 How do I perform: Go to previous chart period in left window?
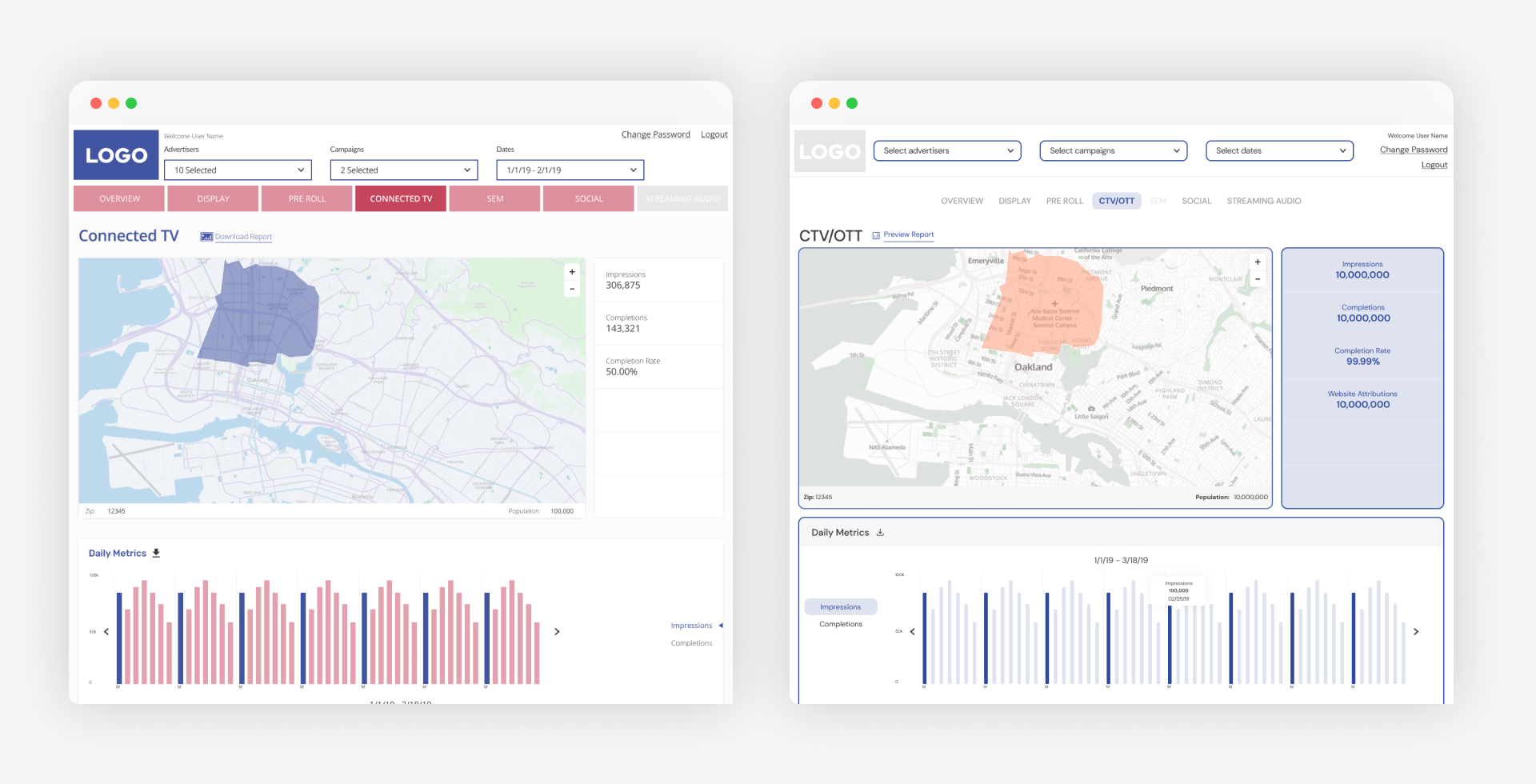[106, 632]
